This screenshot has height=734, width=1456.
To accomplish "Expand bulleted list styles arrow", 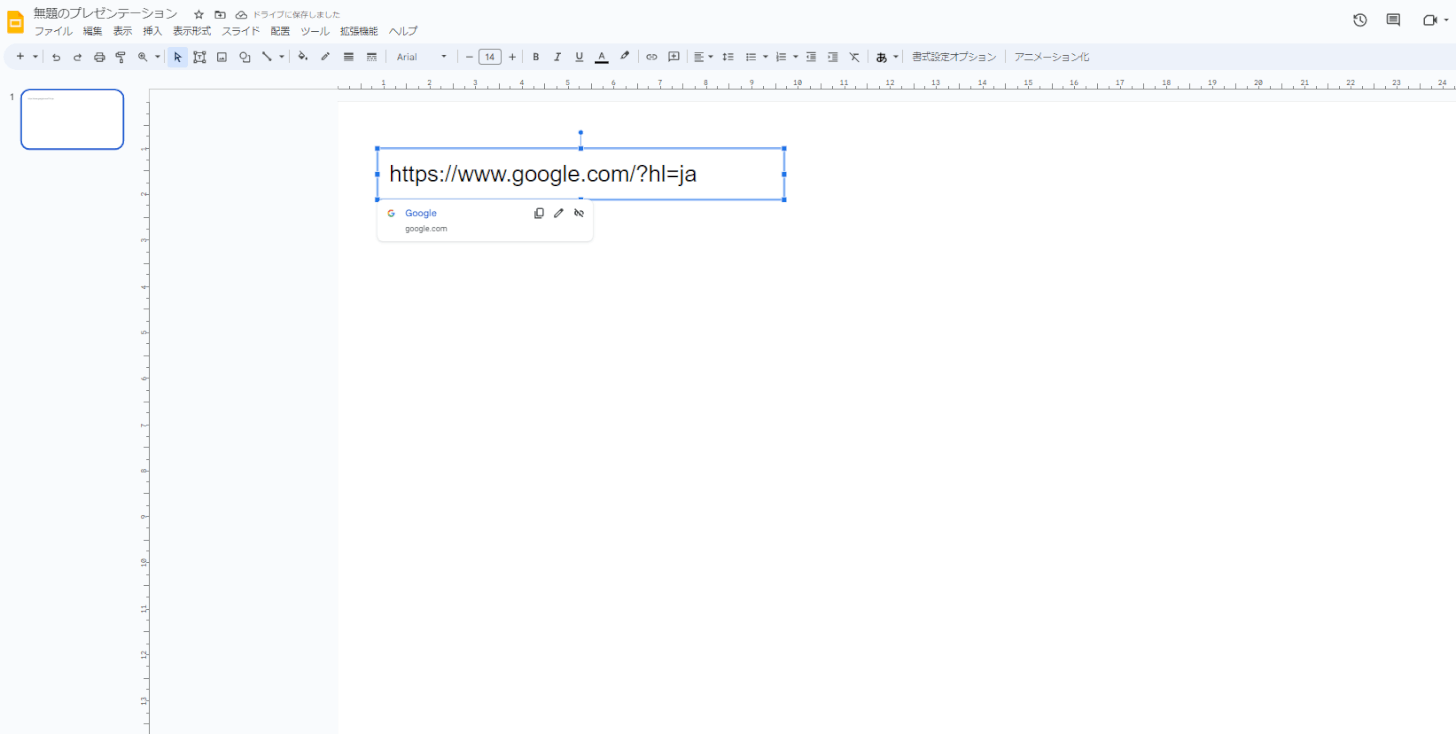I will 766,57.
